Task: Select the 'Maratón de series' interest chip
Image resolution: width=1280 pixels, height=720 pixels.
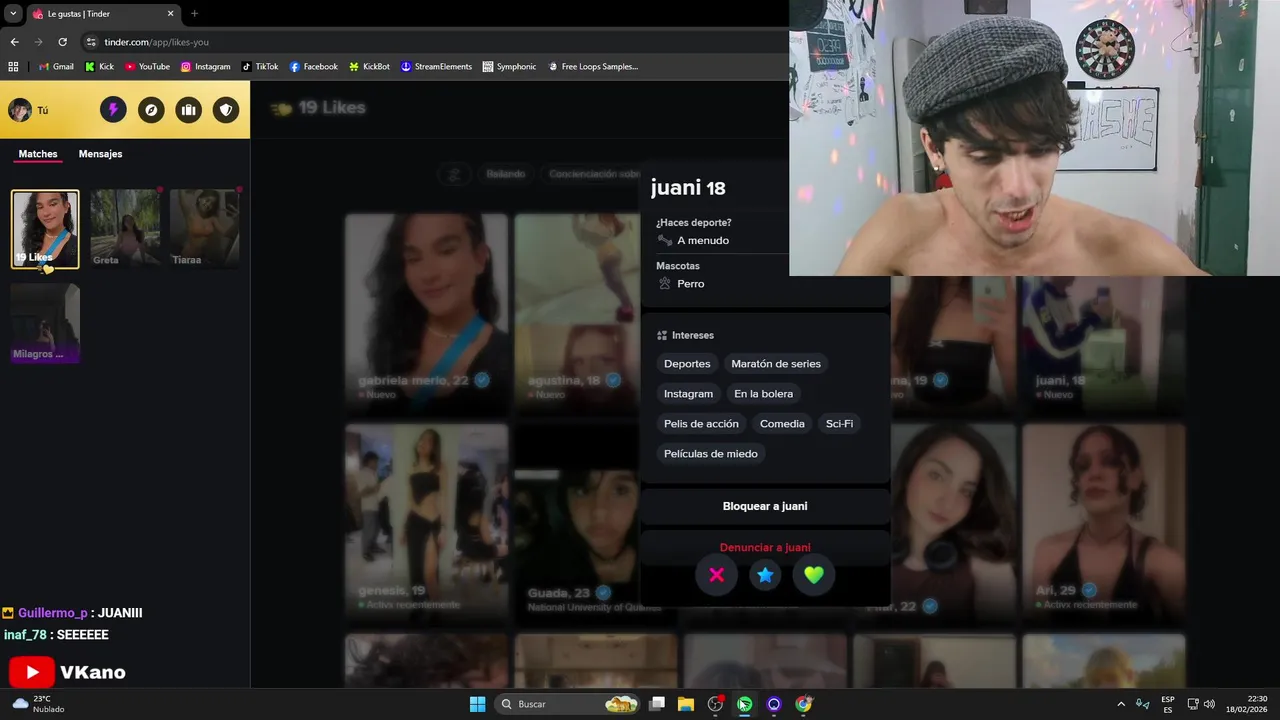Action: pyautogui.click(x=776, y=364)
